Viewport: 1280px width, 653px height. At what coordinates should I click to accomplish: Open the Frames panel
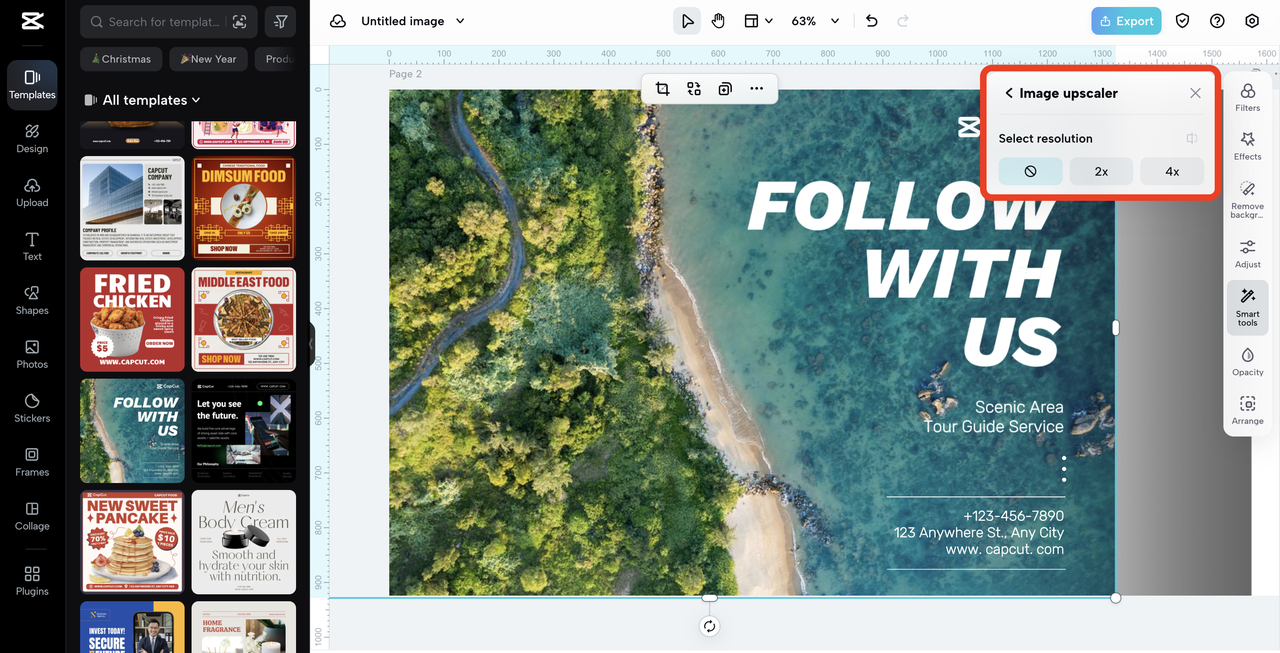tap(32, 462)
